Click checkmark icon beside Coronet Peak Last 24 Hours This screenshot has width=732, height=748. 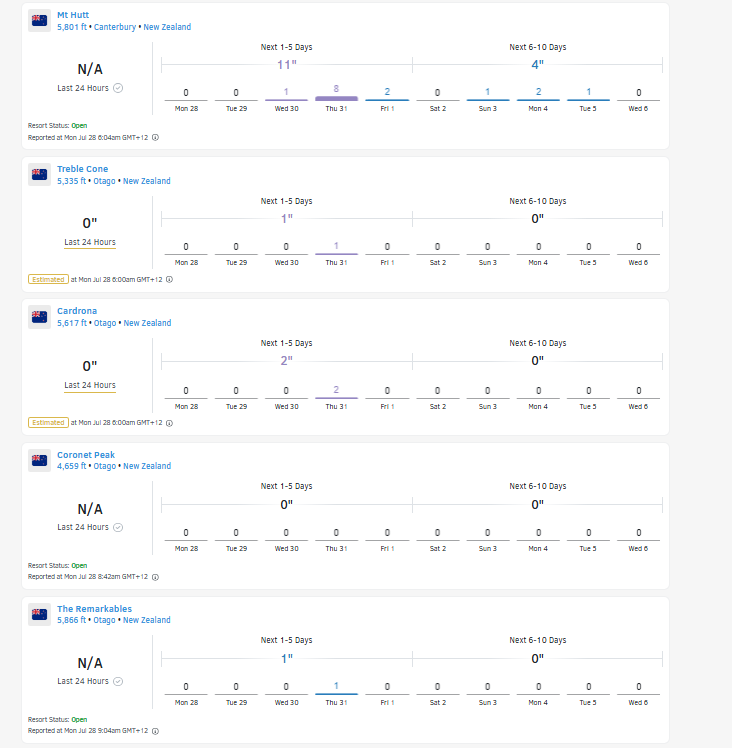tap(118, 527)
